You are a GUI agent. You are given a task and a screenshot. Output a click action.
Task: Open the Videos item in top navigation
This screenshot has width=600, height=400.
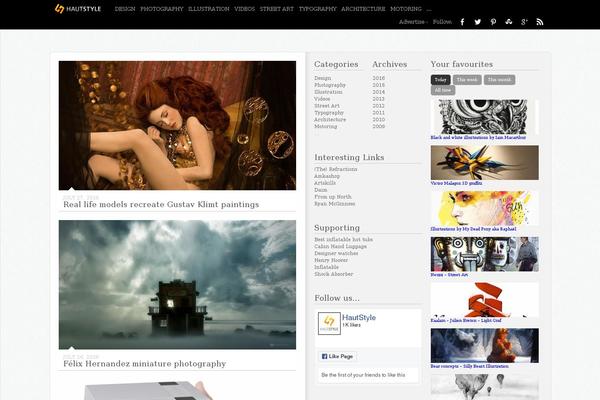click(245, 9)
